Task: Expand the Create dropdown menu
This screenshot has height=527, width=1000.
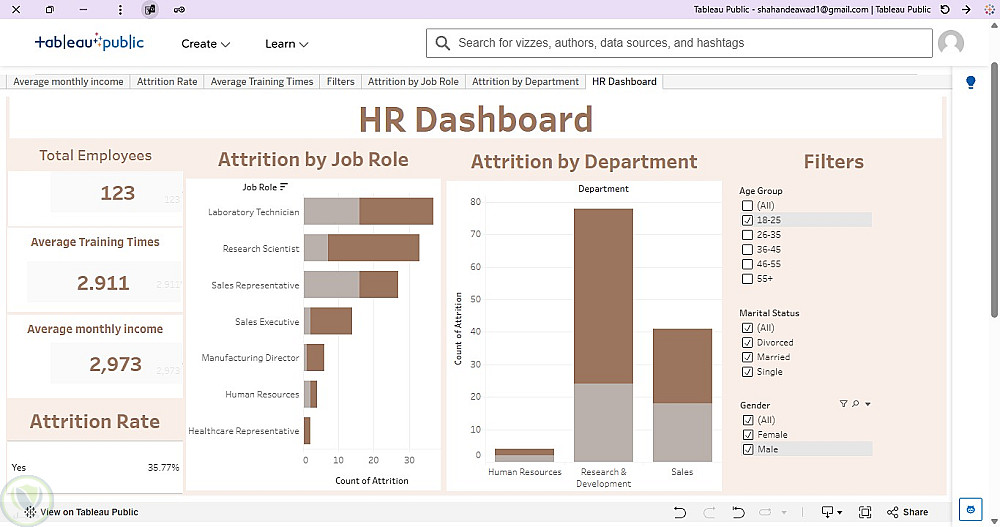Action: click(x=205, y=44)
